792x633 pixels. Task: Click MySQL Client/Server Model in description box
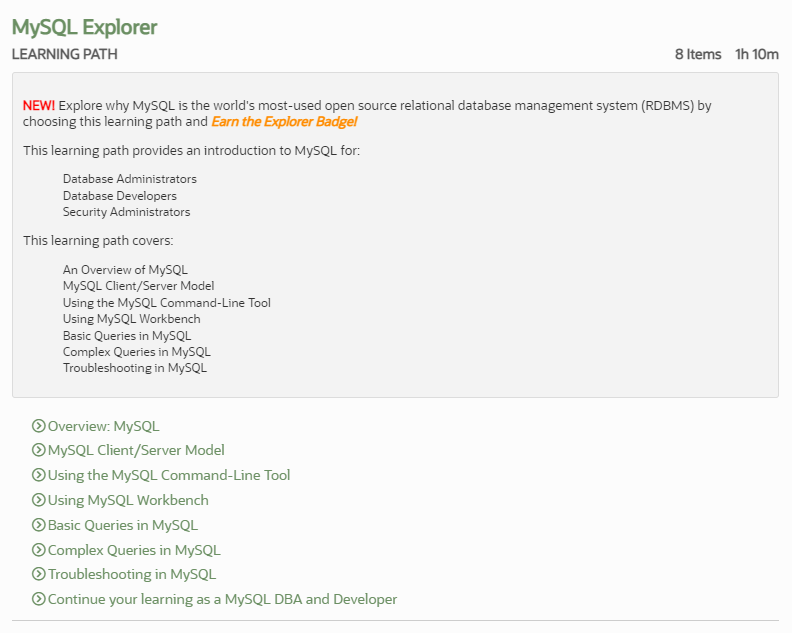point(138,286)
